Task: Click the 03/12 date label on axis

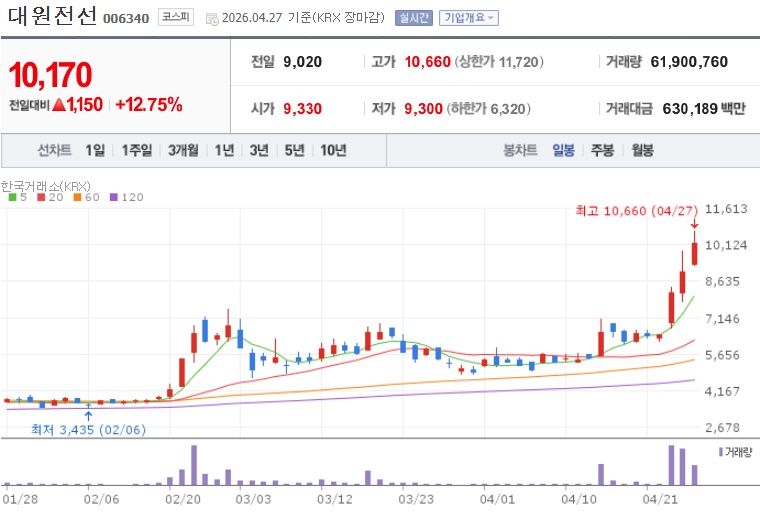Action: (x=334, y=500)
